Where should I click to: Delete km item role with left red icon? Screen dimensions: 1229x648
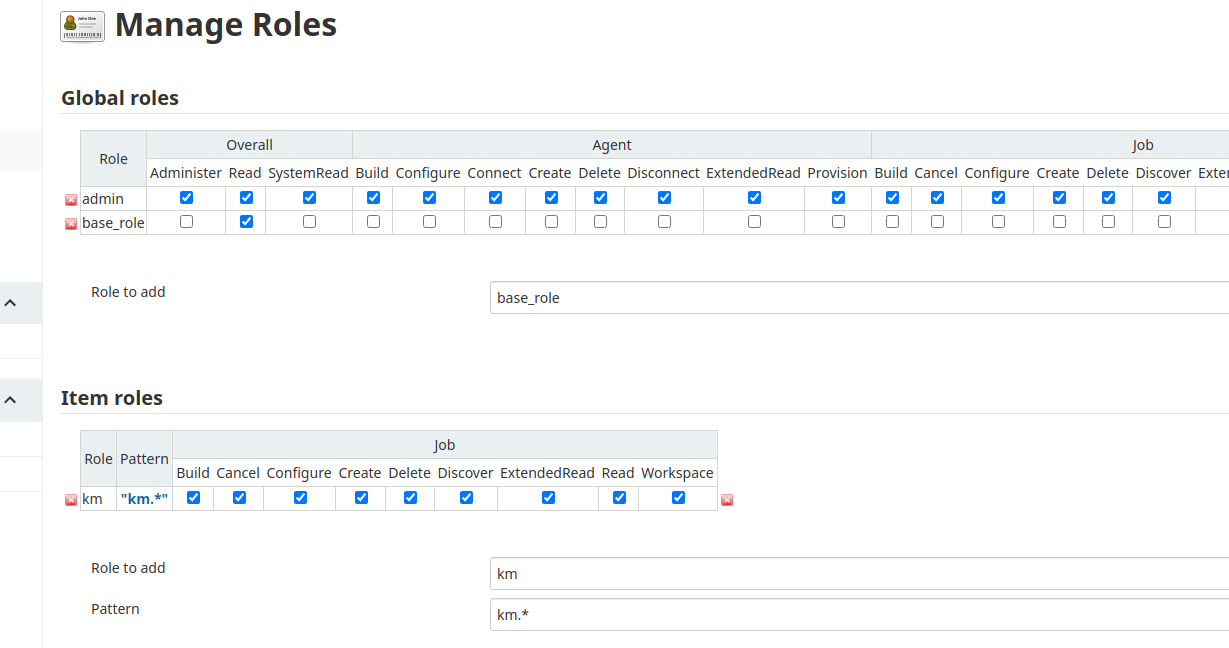click(71, 499)
